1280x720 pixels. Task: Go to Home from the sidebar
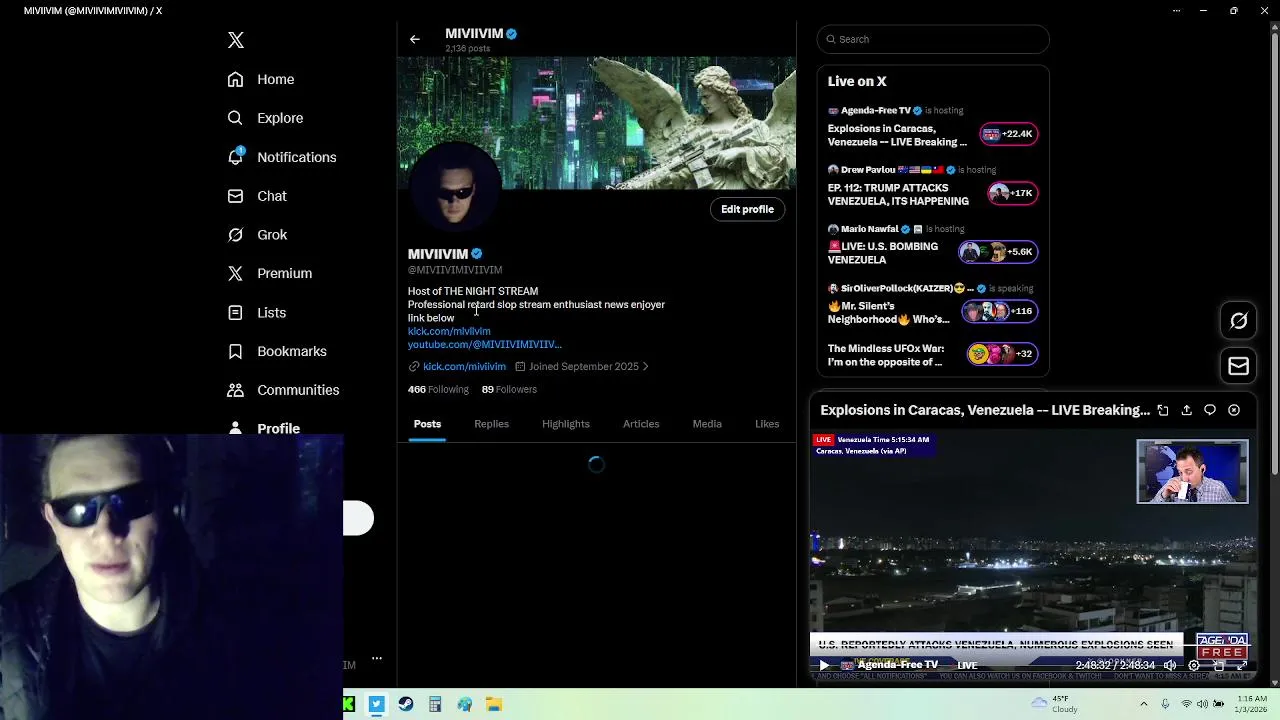[260, 79]
